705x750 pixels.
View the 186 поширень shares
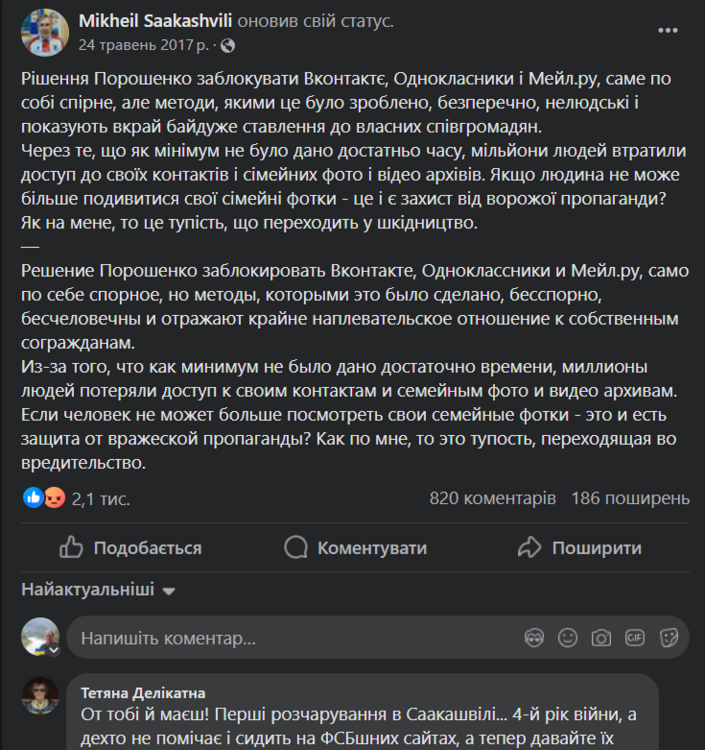click(x=630, y=497)
